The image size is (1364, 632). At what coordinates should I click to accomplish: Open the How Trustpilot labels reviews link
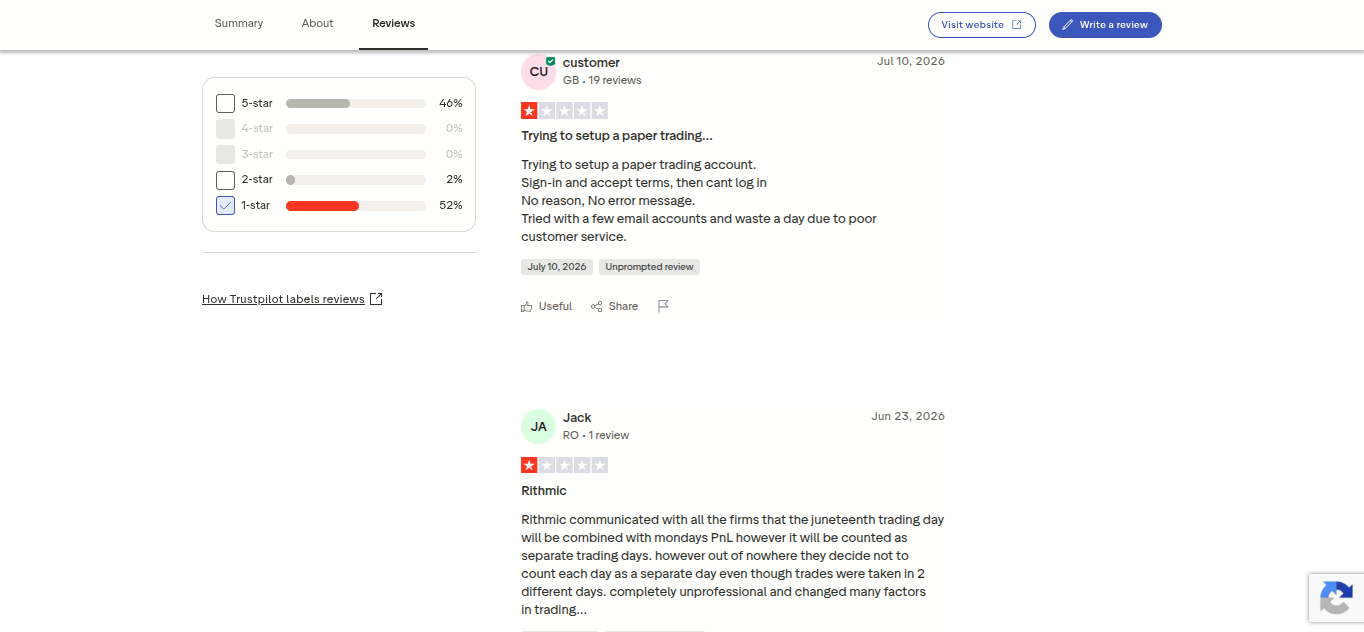click(x=283, y=299)
